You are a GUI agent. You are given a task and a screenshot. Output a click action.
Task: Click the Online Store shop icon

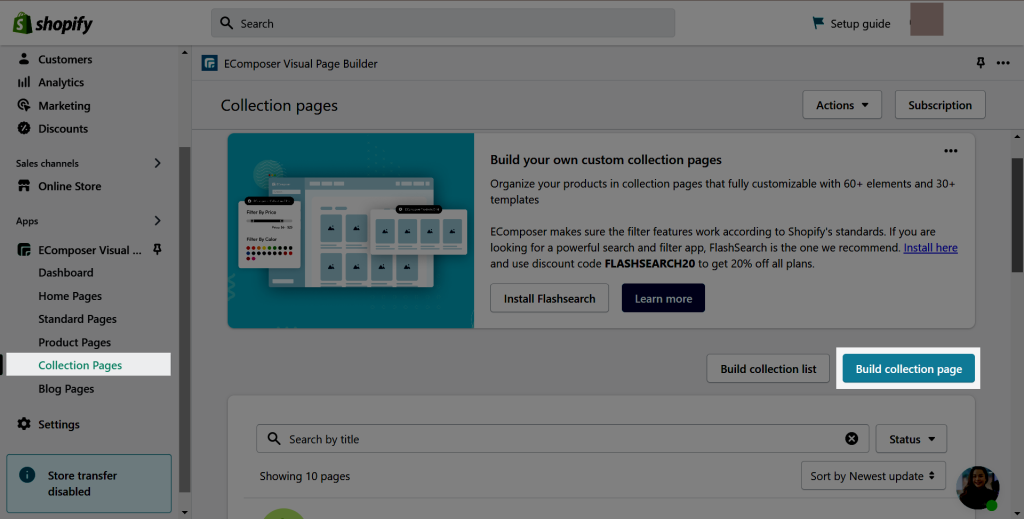click(x=24, y=186)
